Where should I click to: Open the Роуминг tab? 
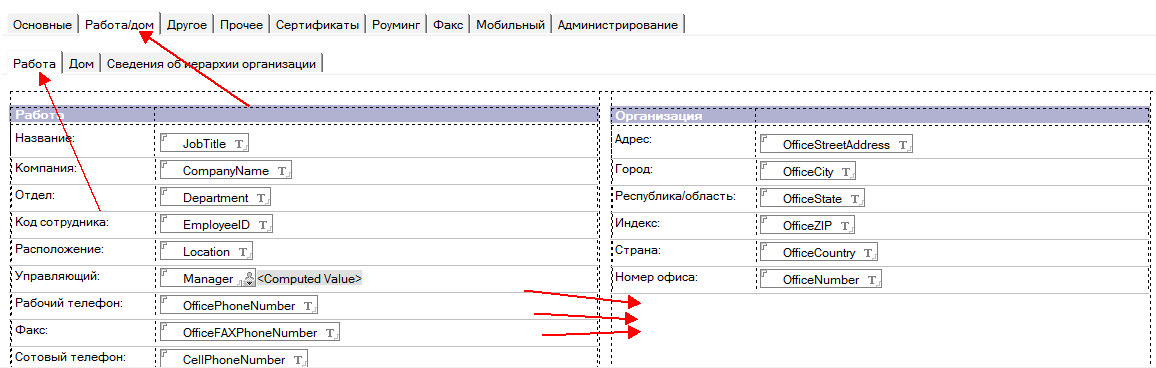[x=397, y=24]
